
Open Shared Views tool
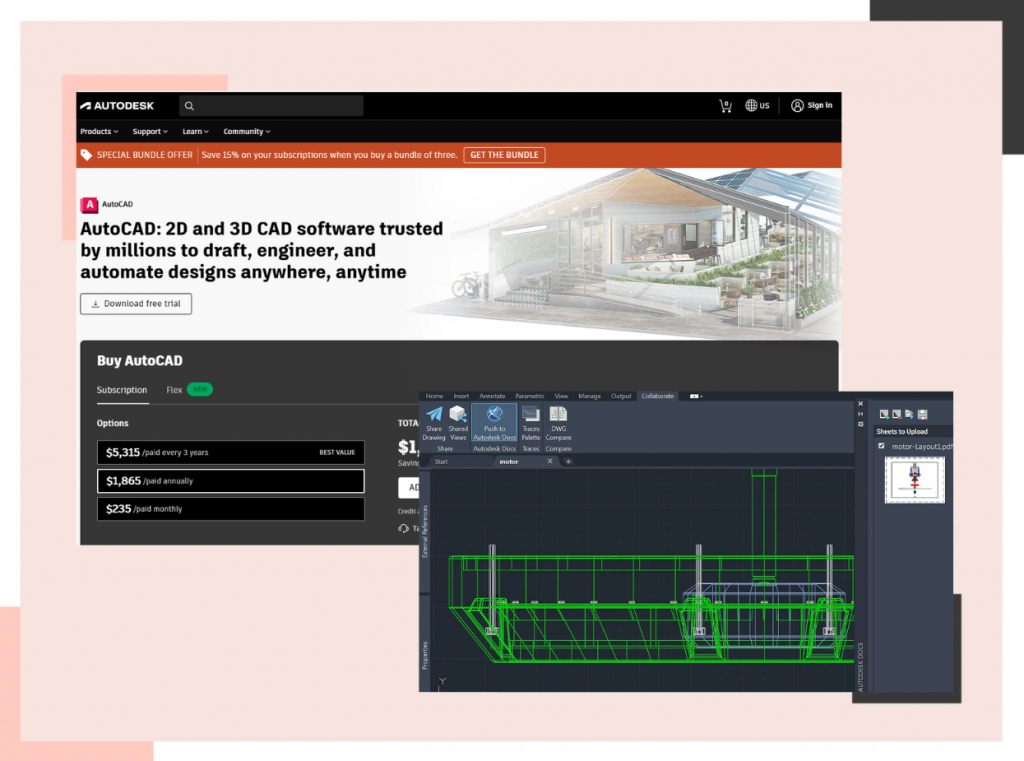click(x=458, y=423)
